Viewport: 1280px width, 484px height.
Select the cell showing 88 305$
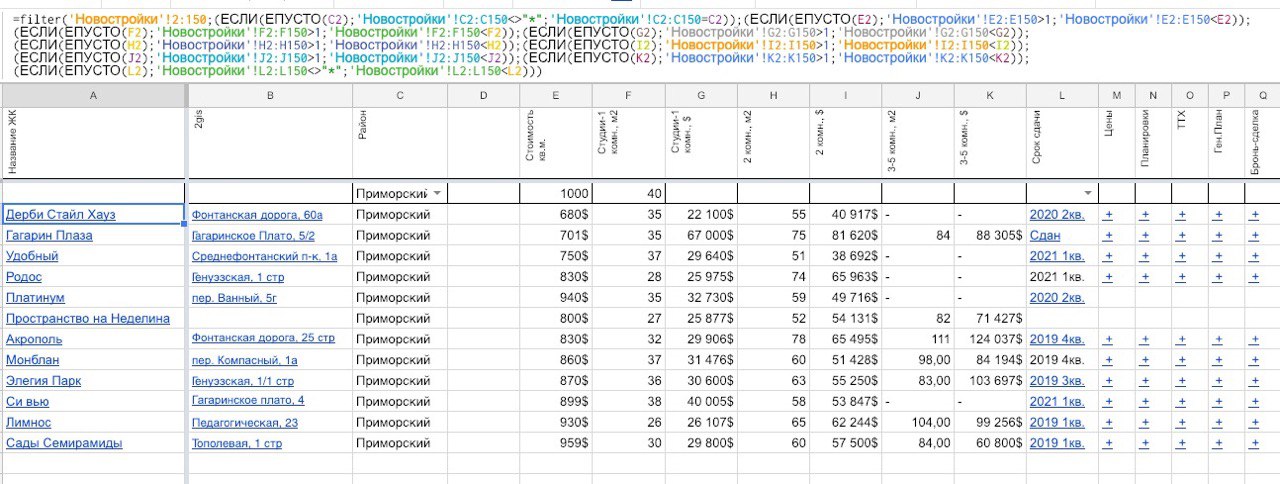pyautogui.click(x=991, y=235)
